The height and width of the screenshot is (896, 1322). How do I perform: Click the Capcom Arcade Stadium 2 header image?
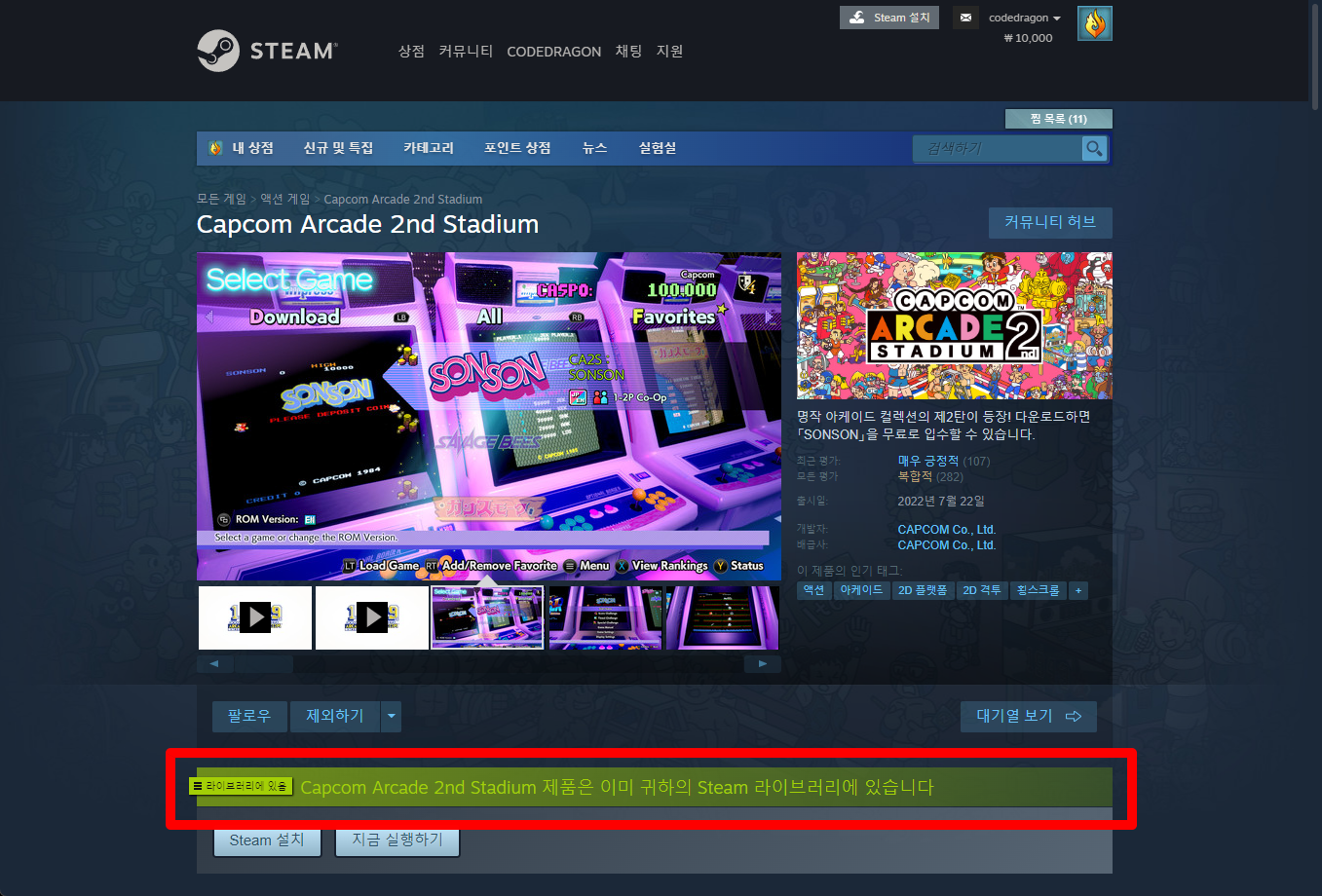[x=955, y=325]
